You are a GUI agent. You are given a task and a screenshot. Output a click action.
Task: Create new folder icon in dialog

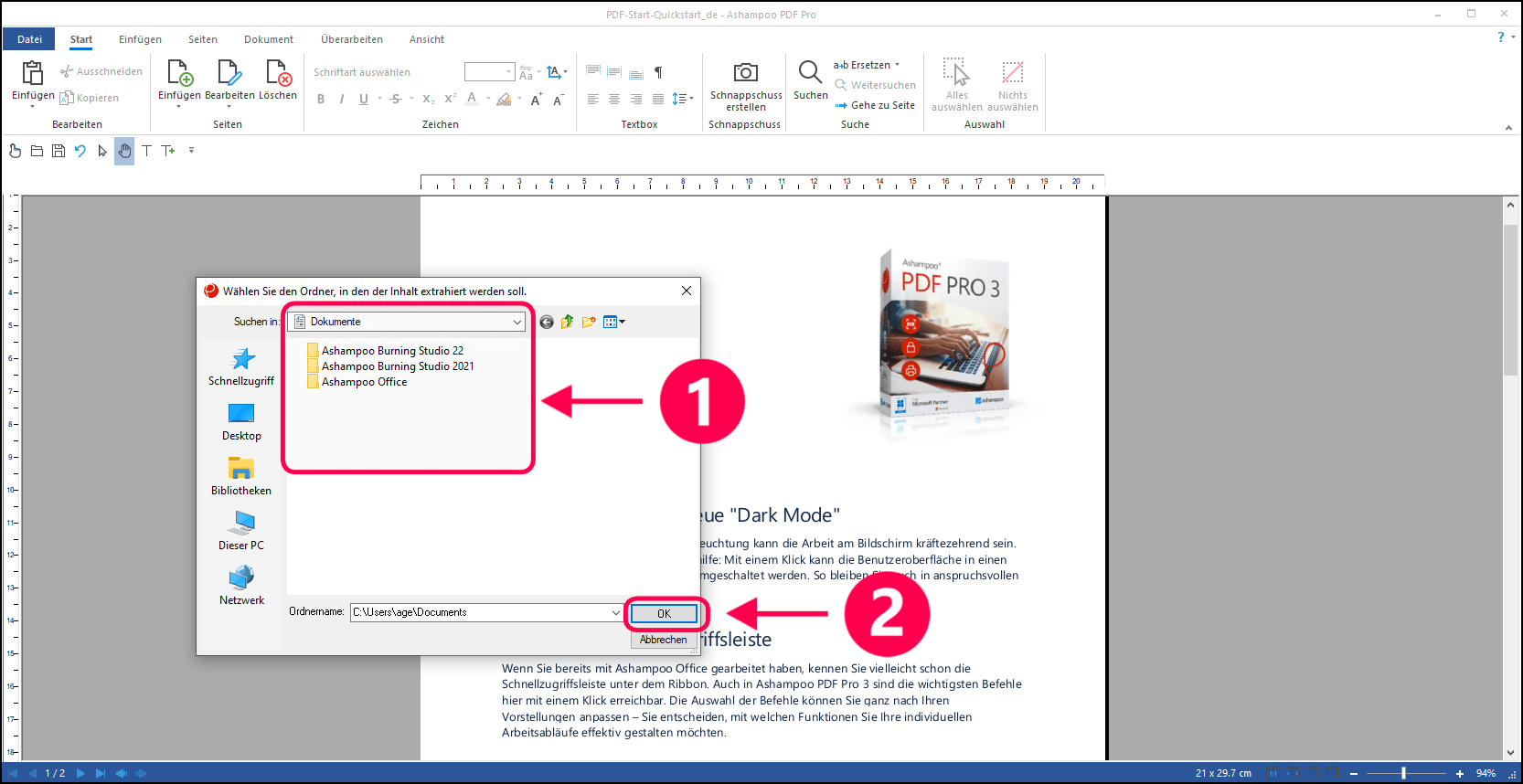[589, 322]
